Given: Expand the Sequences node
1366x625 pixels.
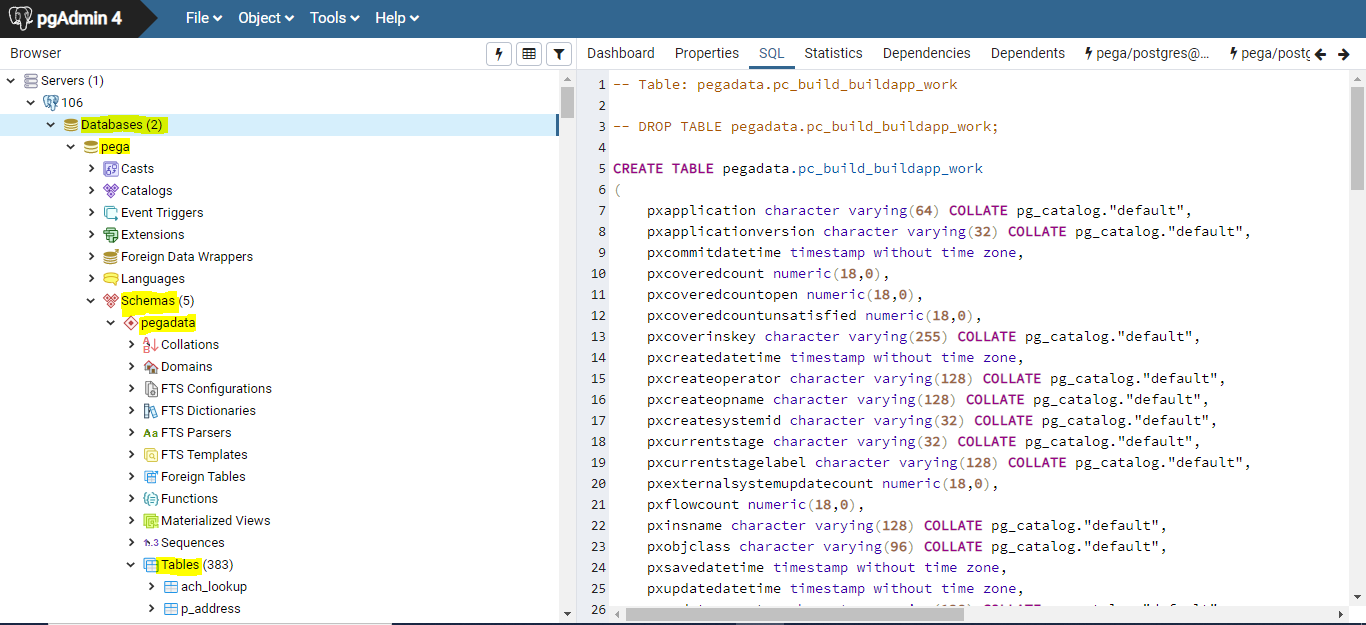Looking at the screenshot, I should [x=130, y=542].
